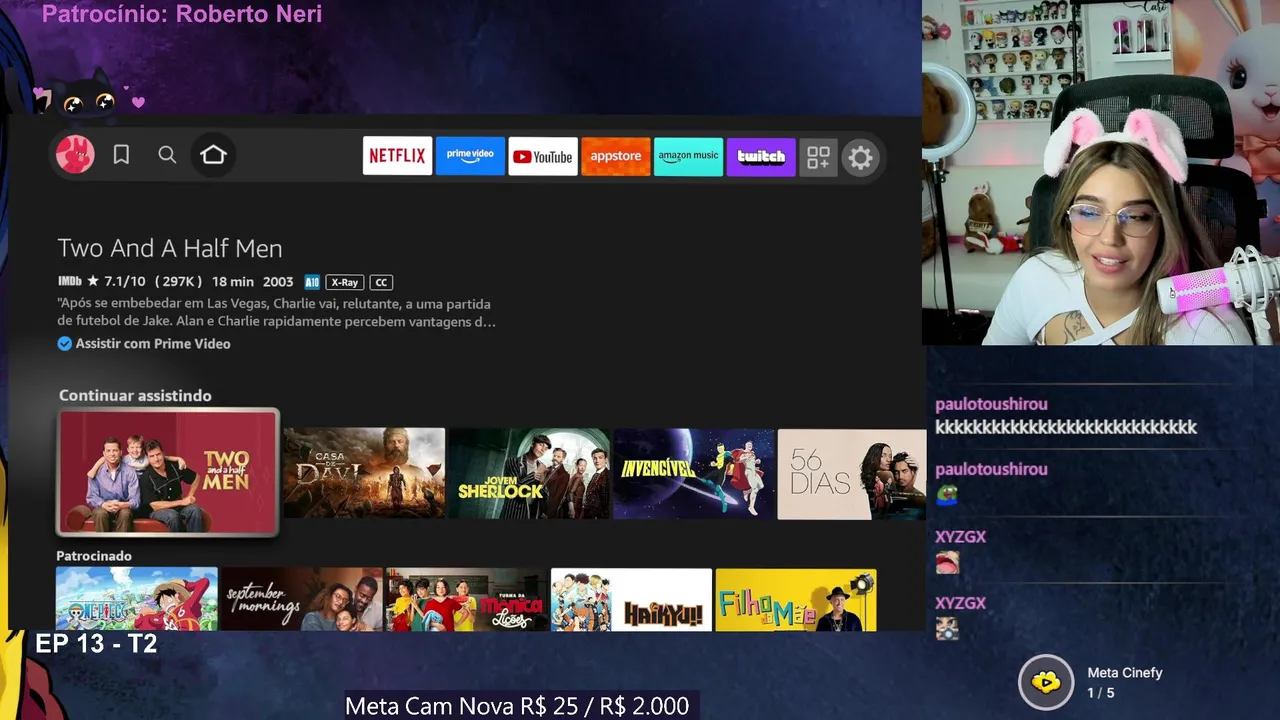Click the X-Ray badge
The image size is (1280, 720).
(x=344, y=283)
